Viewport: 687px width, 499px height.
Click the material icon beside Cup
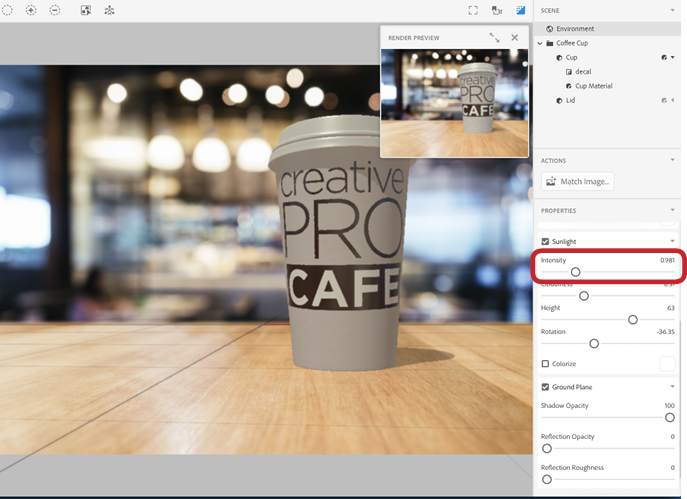click(x=664, y=58)
